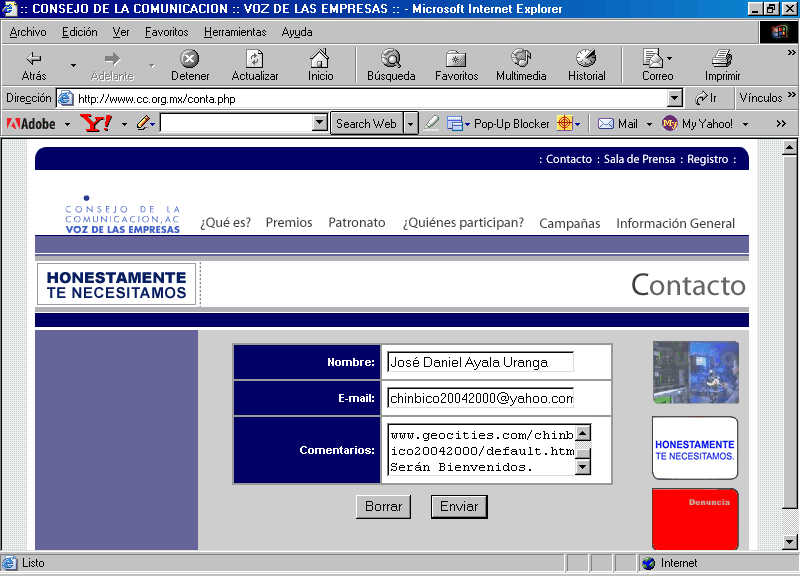Image resolution: width=800 pixels, height=576 pixels.
Task: Expand the address bar dropdown arrow
Action: click(x=674, y=98)
